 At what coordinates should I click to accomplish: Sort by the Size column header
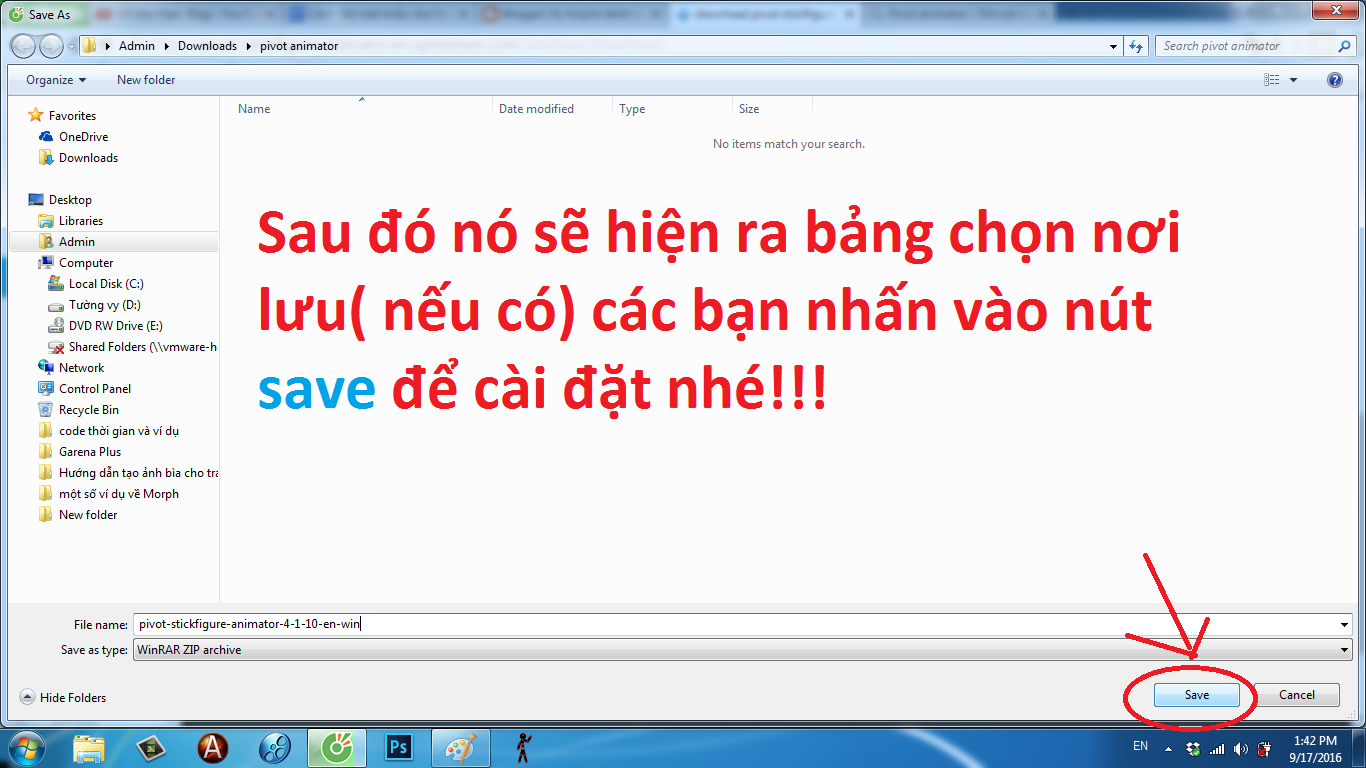(x=749, y=109)
